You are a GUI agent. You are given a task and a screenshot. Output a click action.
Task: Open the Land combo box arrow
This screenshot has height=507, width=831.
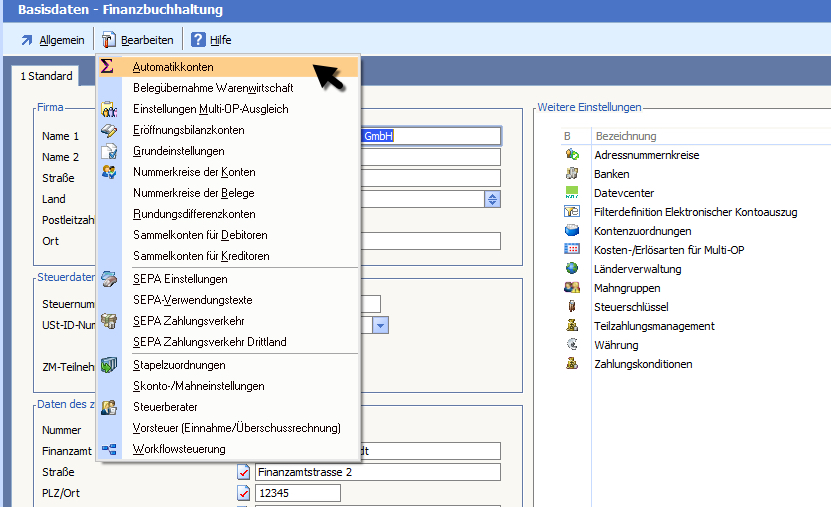click(492, 199)
